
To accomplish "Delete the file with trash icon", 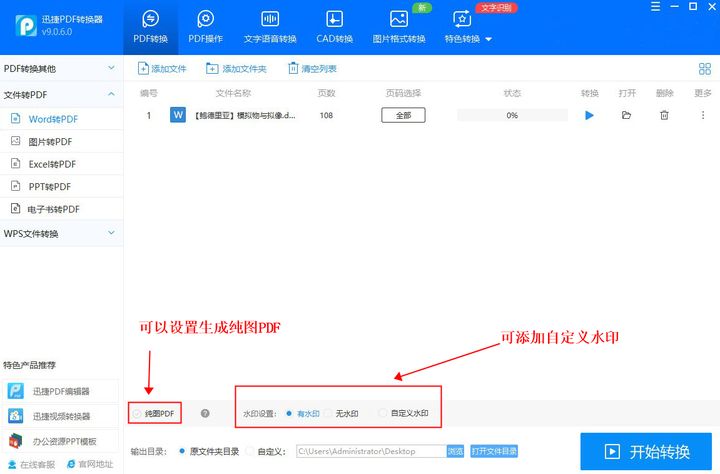I will pyautogui.click(x=664, y=115).
